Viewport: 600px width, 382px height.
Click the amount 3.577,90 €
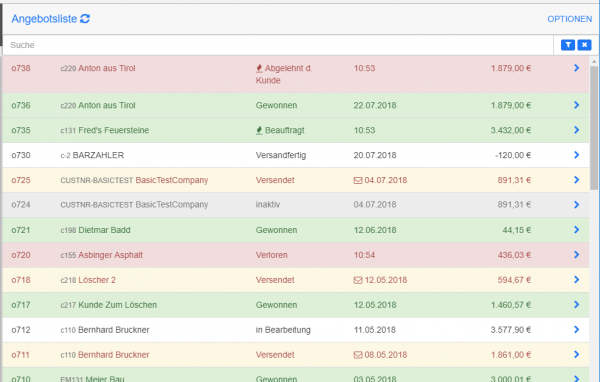point(511,330)
